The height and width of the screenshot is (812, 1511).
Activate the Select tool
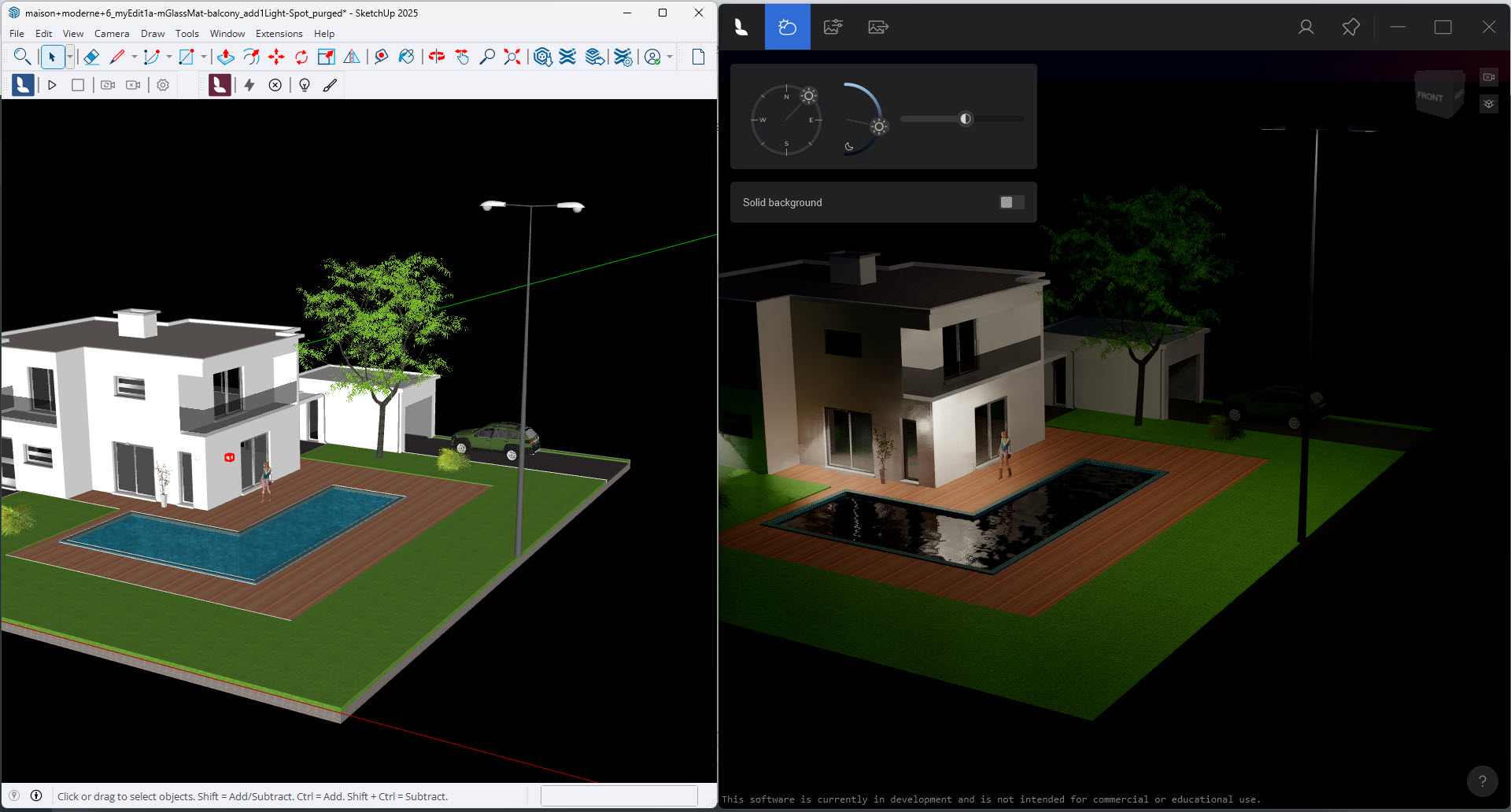click(x=54, y=57)
